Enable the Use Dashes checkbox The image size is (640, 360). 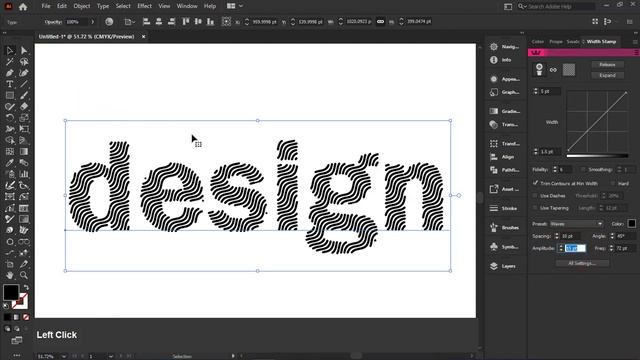(x=535, y=196)
